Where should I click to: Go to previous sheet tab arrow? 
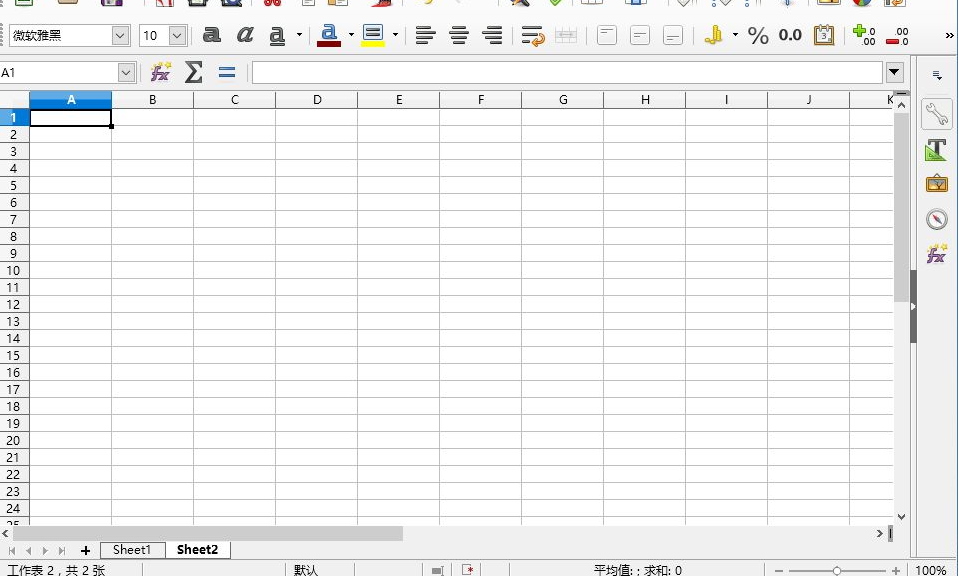(28, 551)
